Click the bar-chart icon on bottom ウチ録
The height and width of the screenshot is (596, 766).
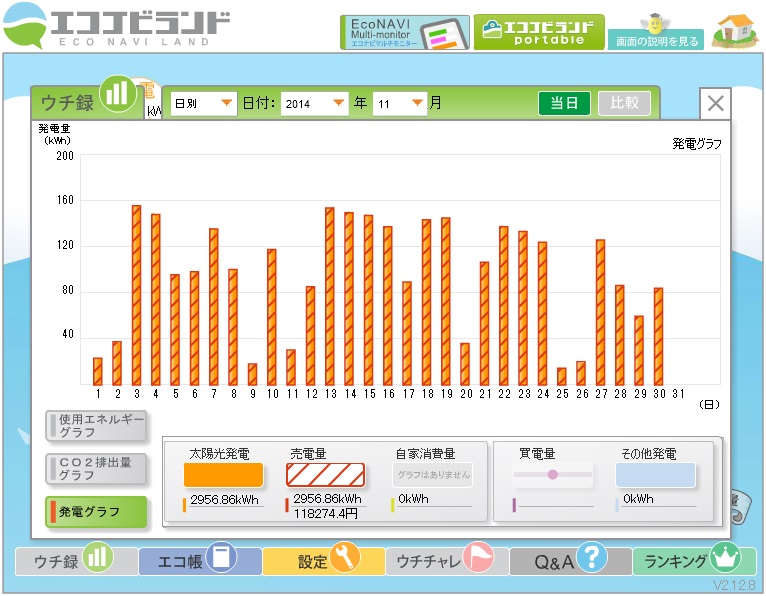(x=98, y=556)
